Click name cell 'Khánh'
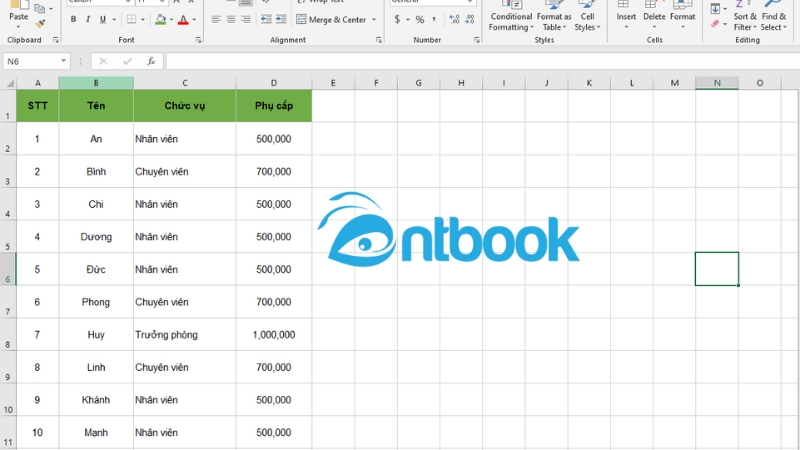This screenshot has height=450, width=800. point(96,400)
